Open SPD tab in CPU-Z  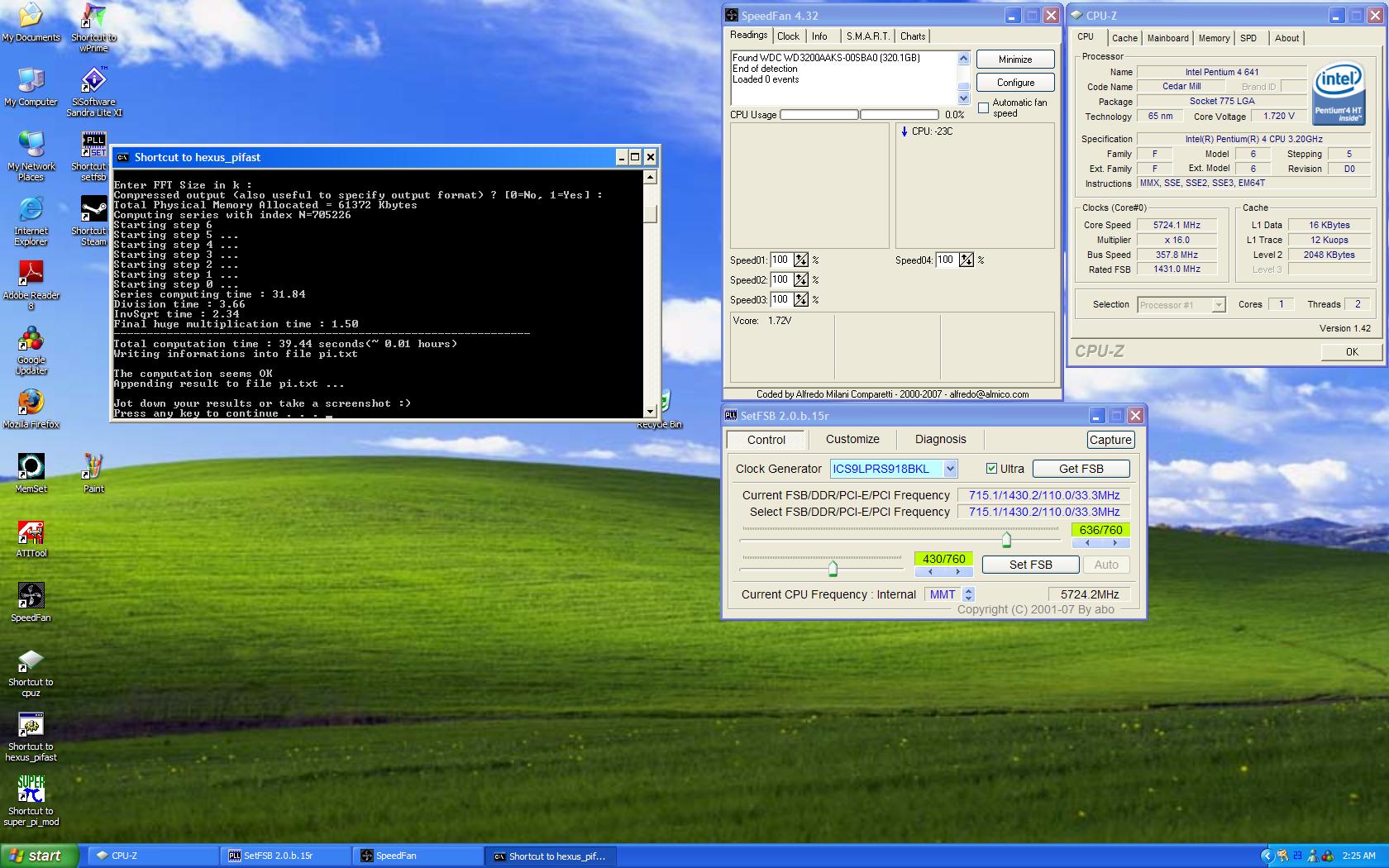point(1248,38)
